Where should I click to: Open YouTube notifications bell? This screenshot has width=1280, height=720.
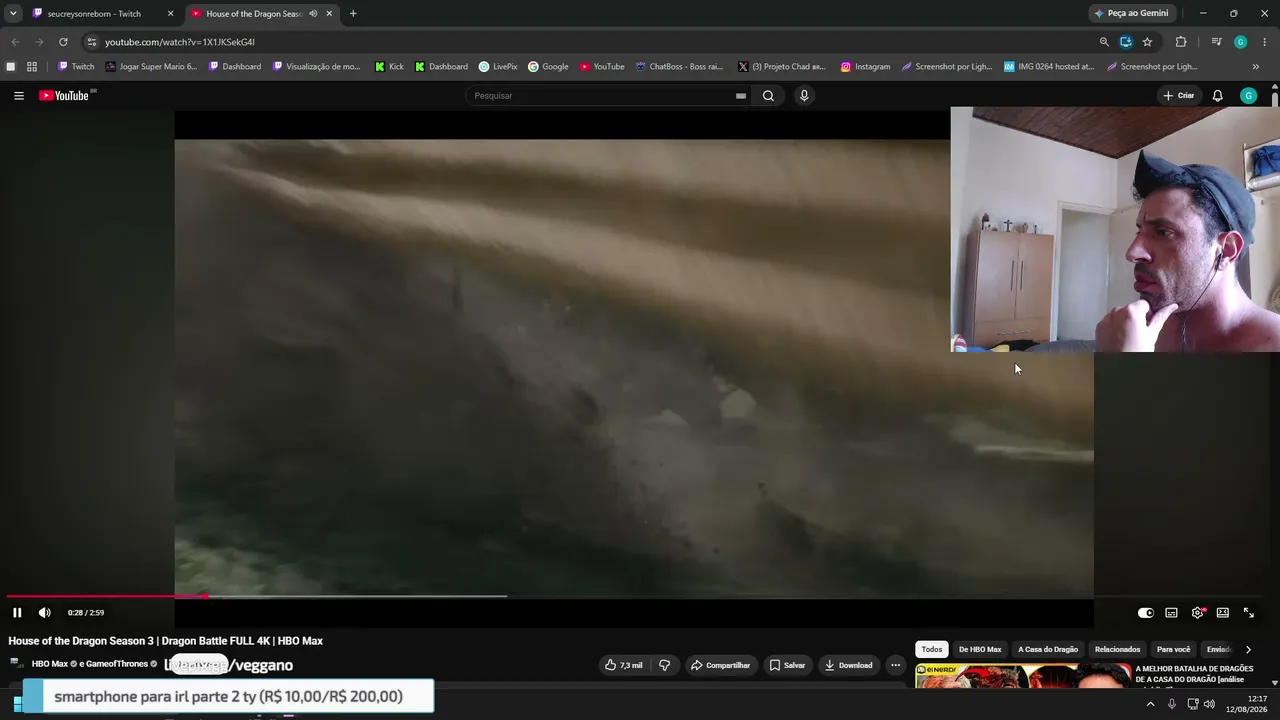tap(1217, 96)
